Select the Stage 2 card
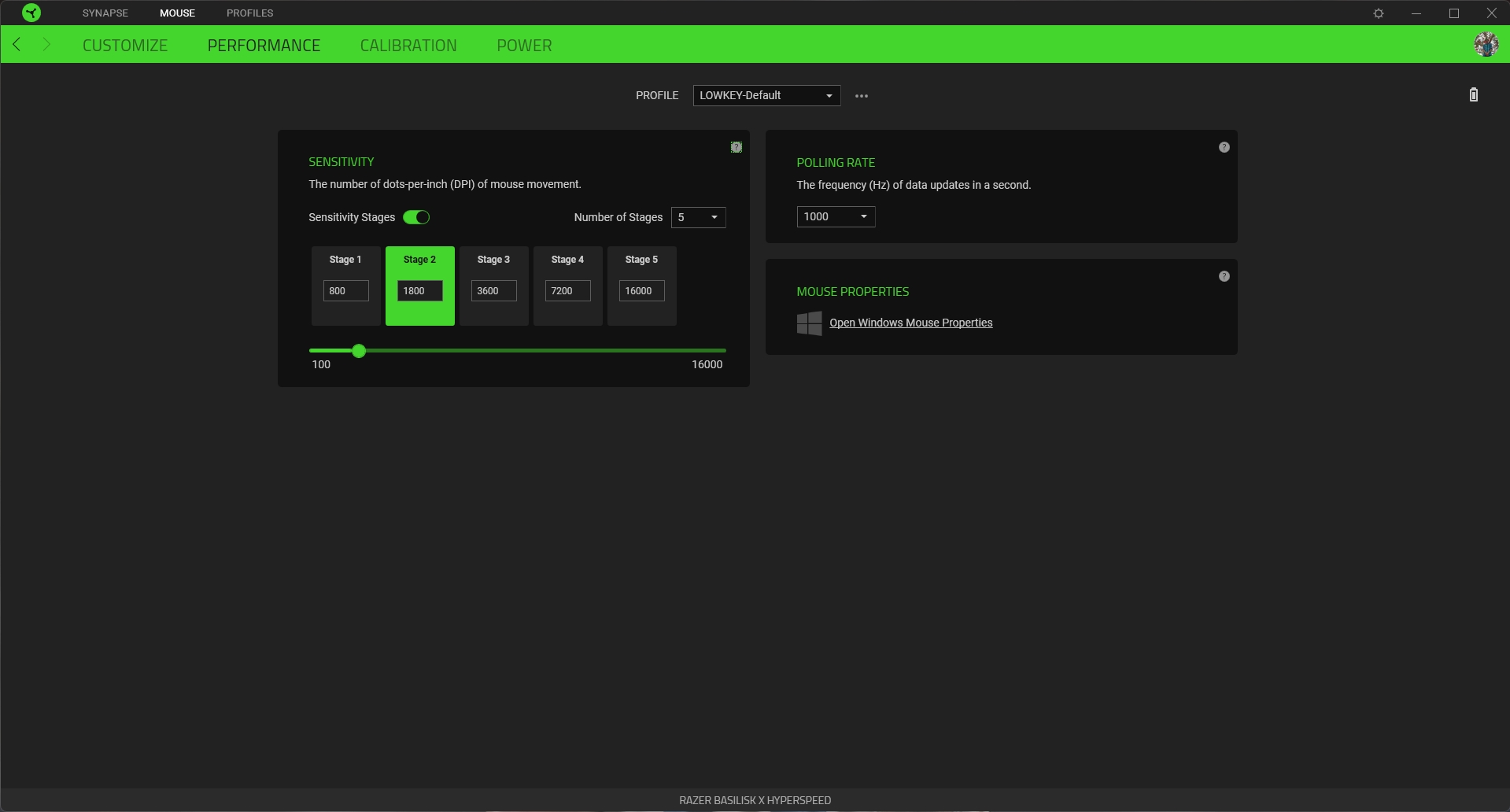This screenshot has width=1510, height=812. (x=420, y=286)
